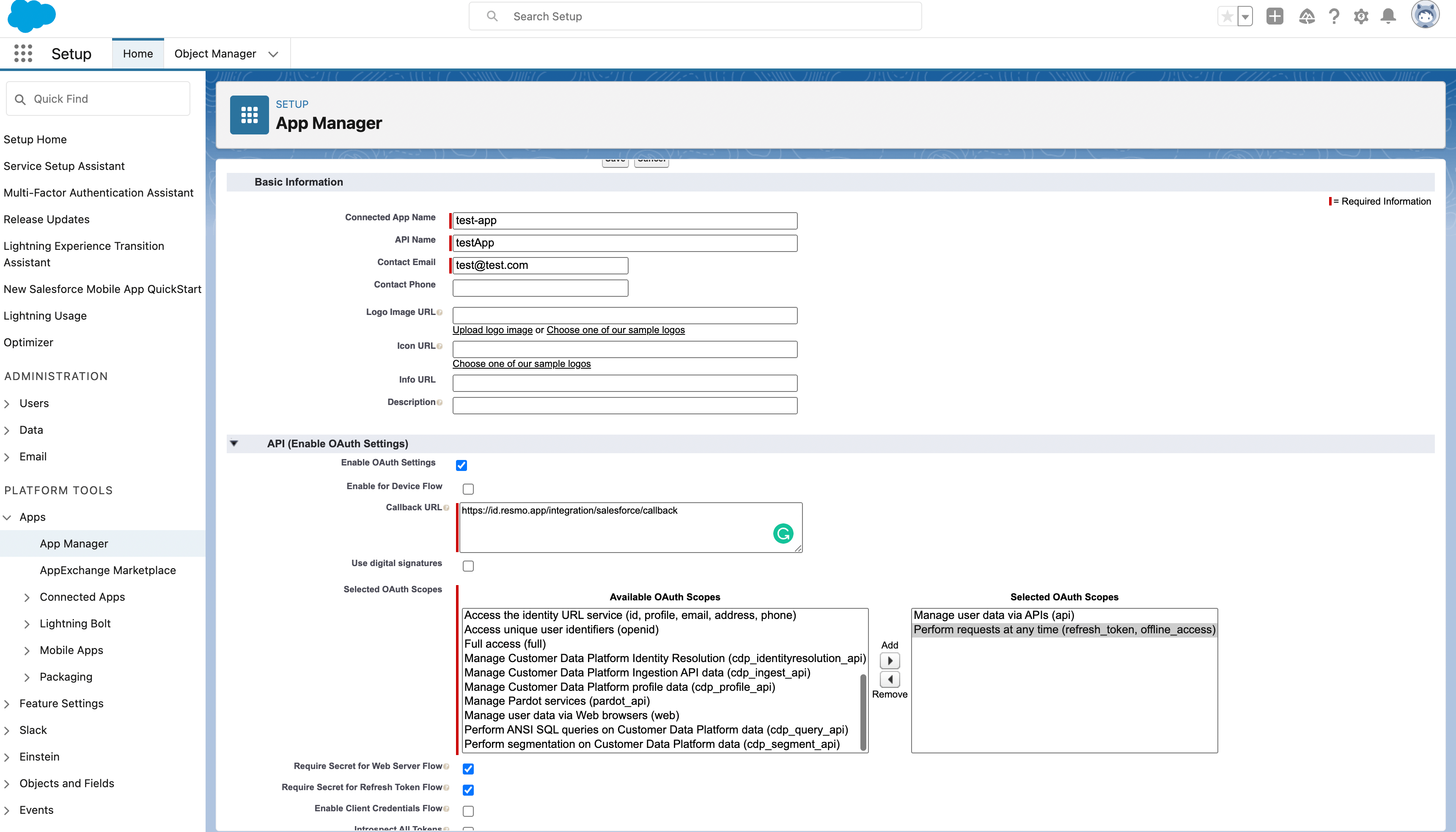Open the Setup gear icon menu

(1361, 16)
